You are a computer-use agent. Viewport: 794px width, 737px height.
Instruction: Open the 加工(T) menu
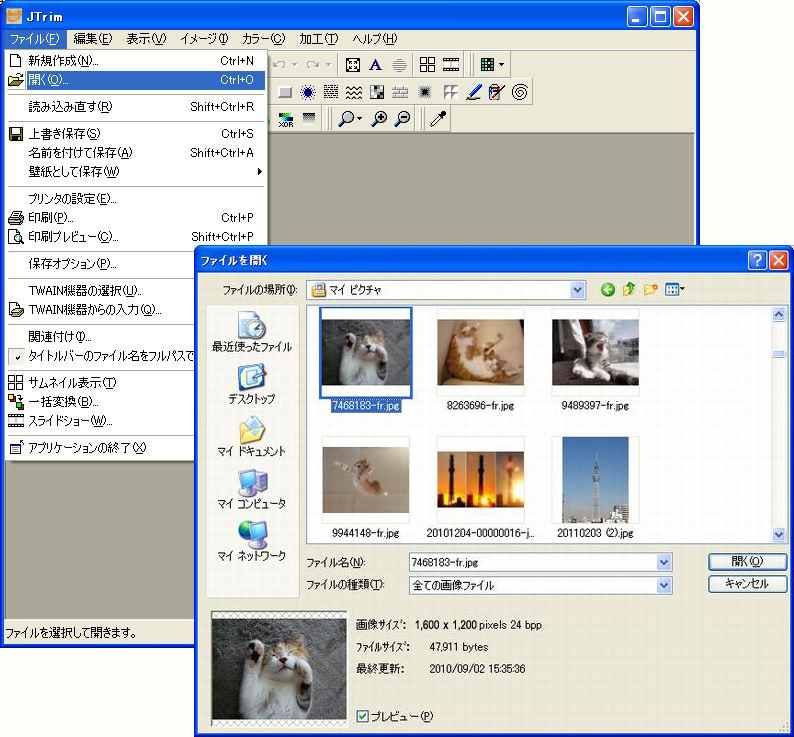click(319, 38)
